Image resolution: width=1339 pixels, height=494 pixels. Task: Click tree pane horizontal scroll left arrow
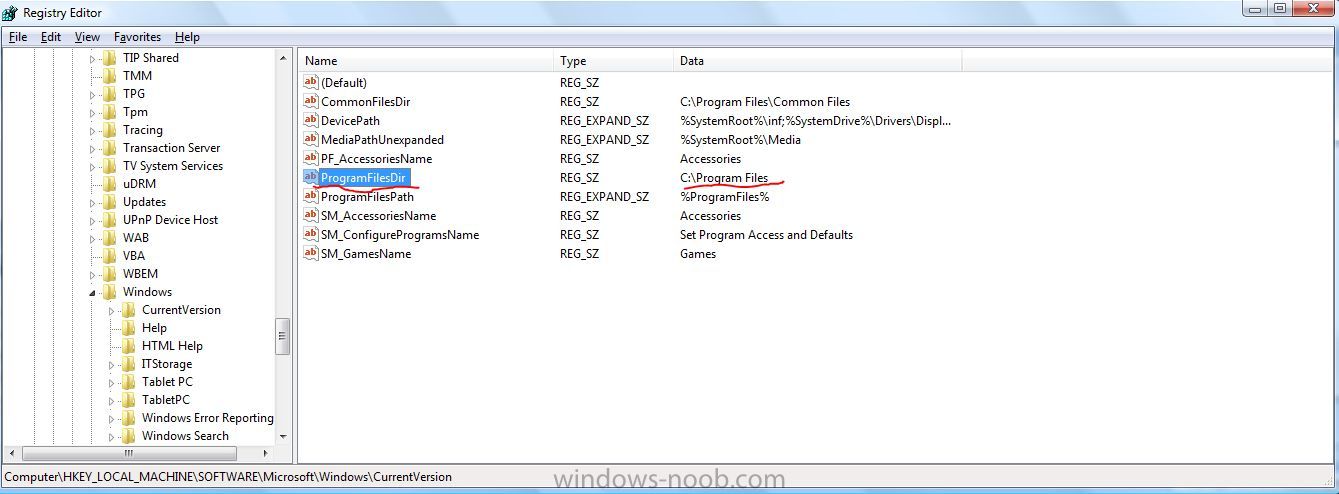click(10, 452)
